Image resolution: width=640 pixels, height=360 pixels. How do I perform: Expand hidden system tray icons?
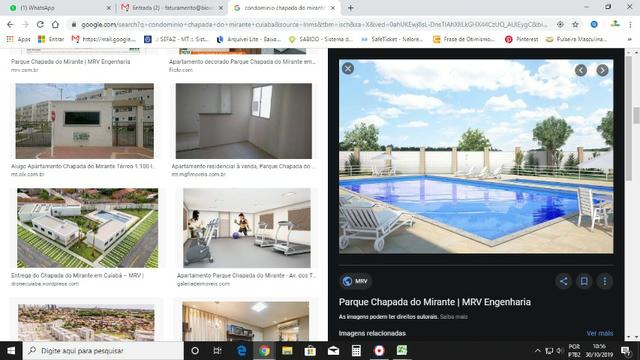coord(538,351)
